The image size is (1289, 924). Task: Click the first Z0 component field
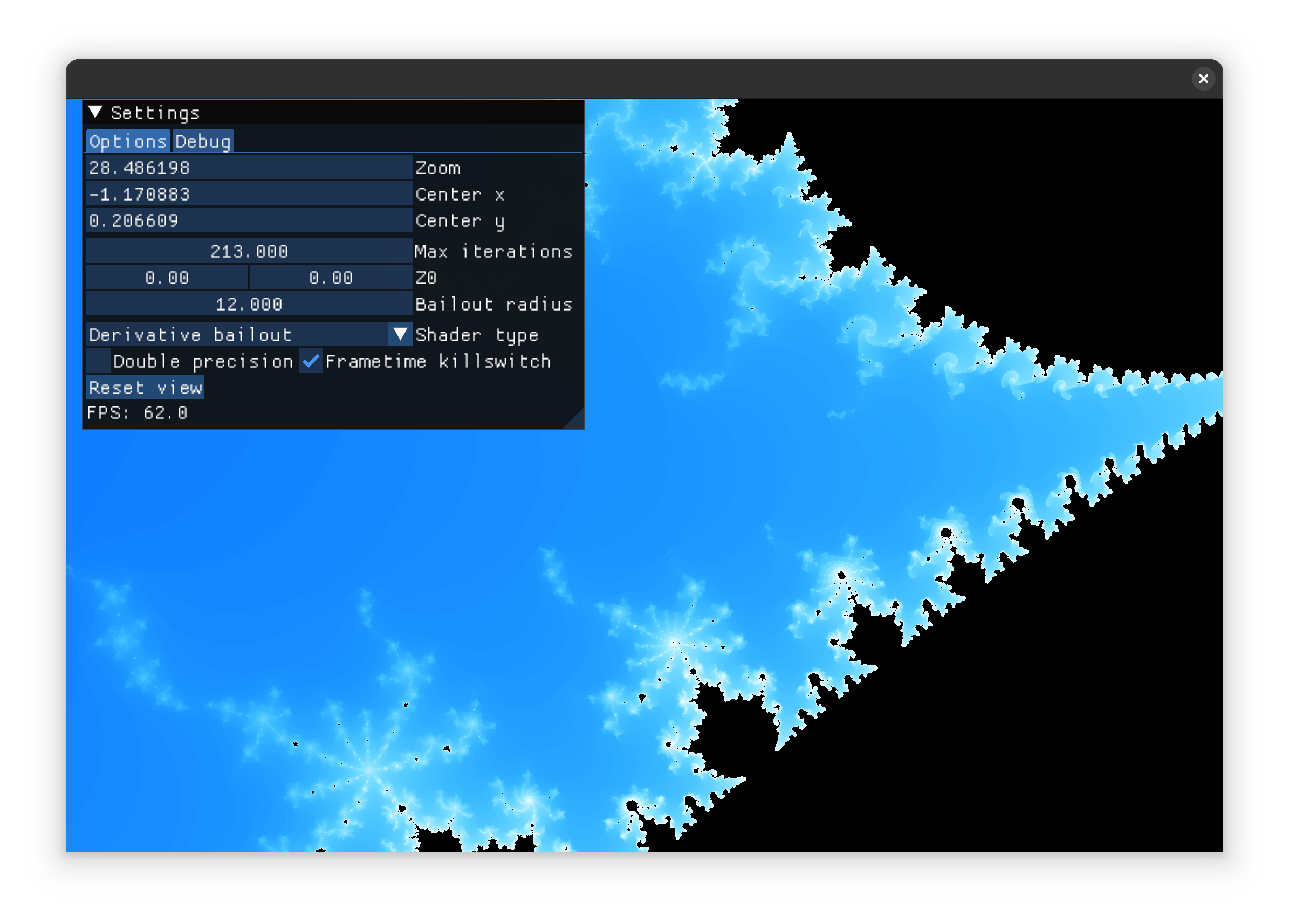pos(167,278)
